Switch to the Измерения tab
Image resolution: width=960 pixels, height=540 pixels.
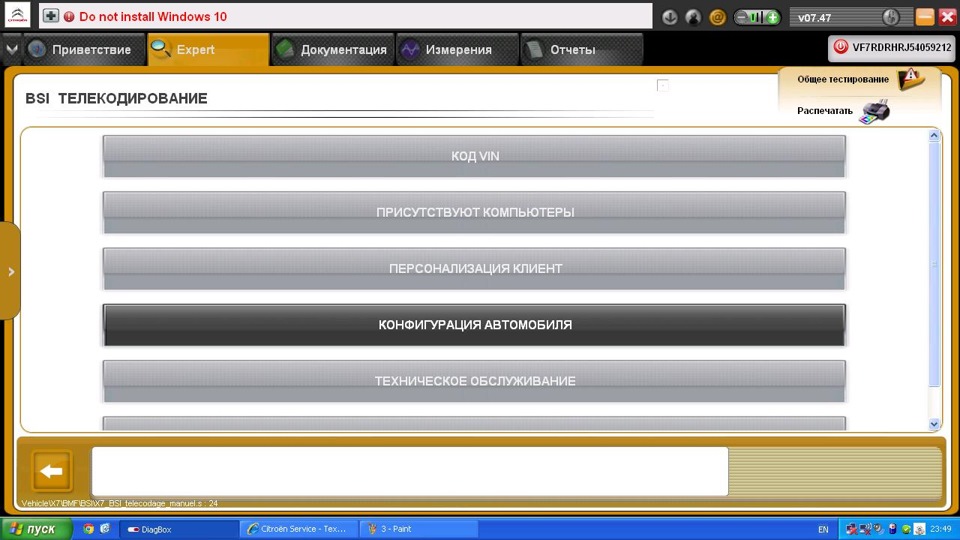coord(457,50)
